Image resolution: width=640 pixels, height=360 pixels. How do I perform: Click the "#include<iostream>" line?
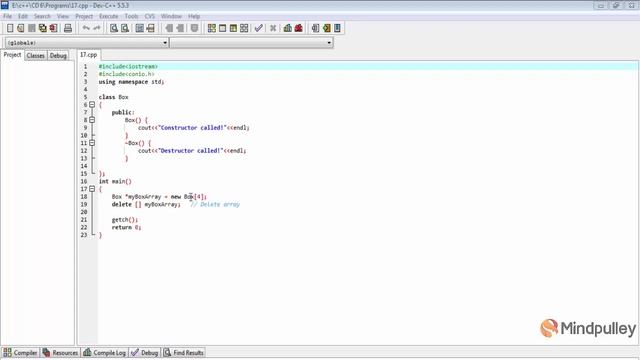coord(128,66)
